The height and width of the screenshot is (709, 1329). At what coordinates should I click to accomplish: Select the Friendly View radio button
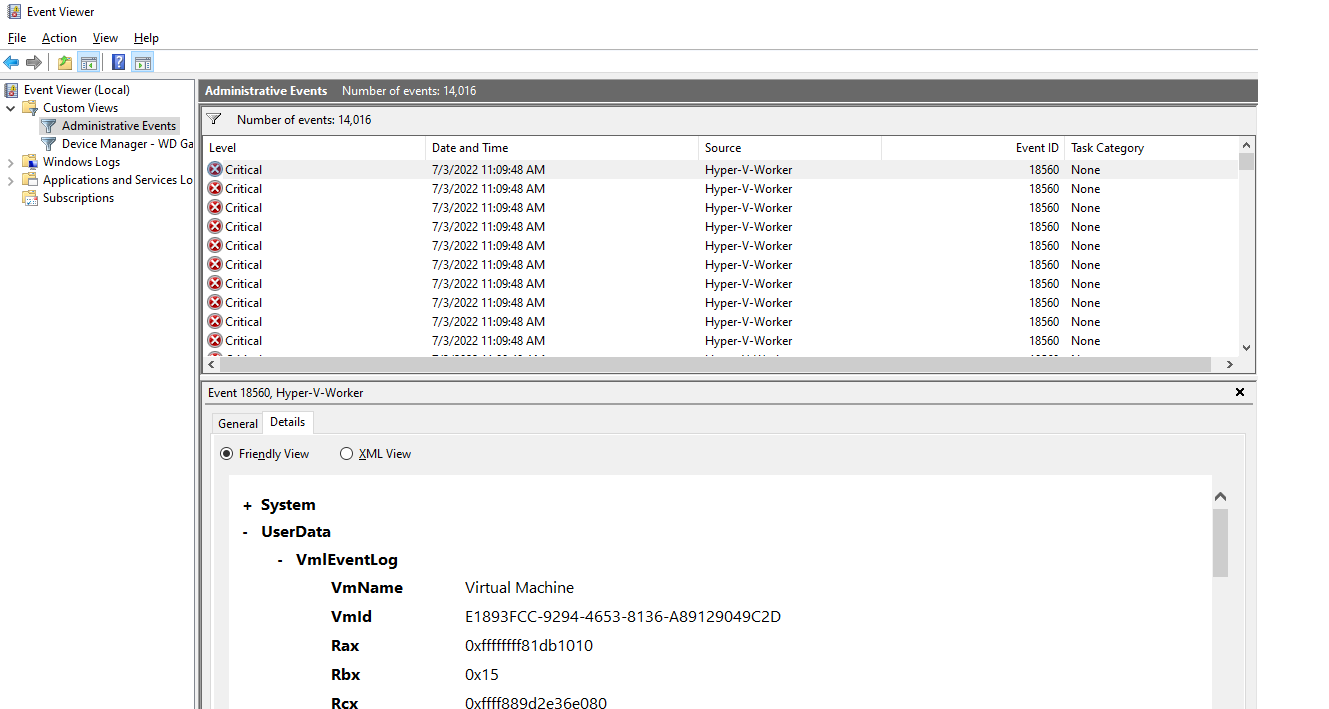pos(226,453)
